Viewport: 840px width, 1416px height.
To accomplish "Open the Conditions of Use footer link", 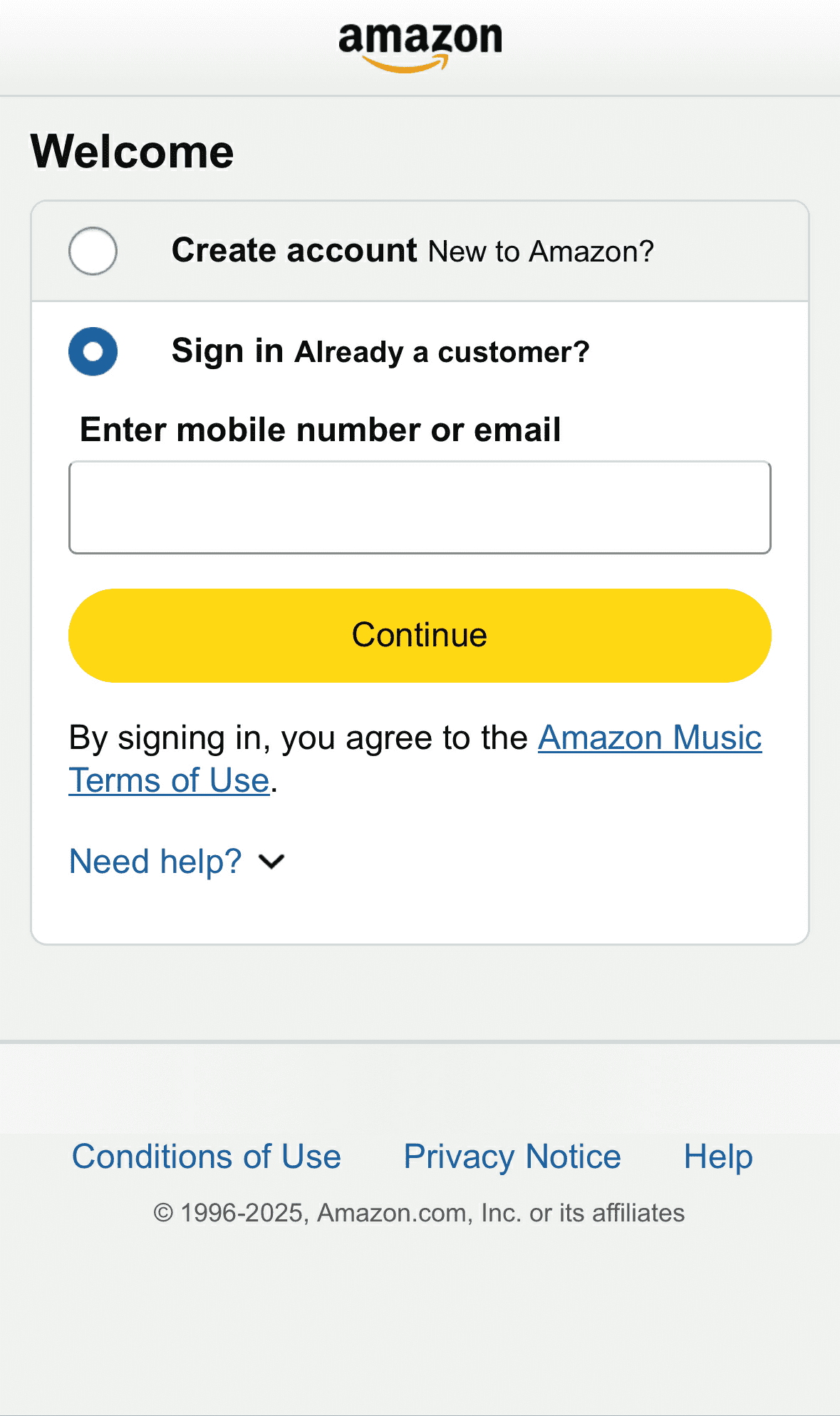I will (206, 1157).
